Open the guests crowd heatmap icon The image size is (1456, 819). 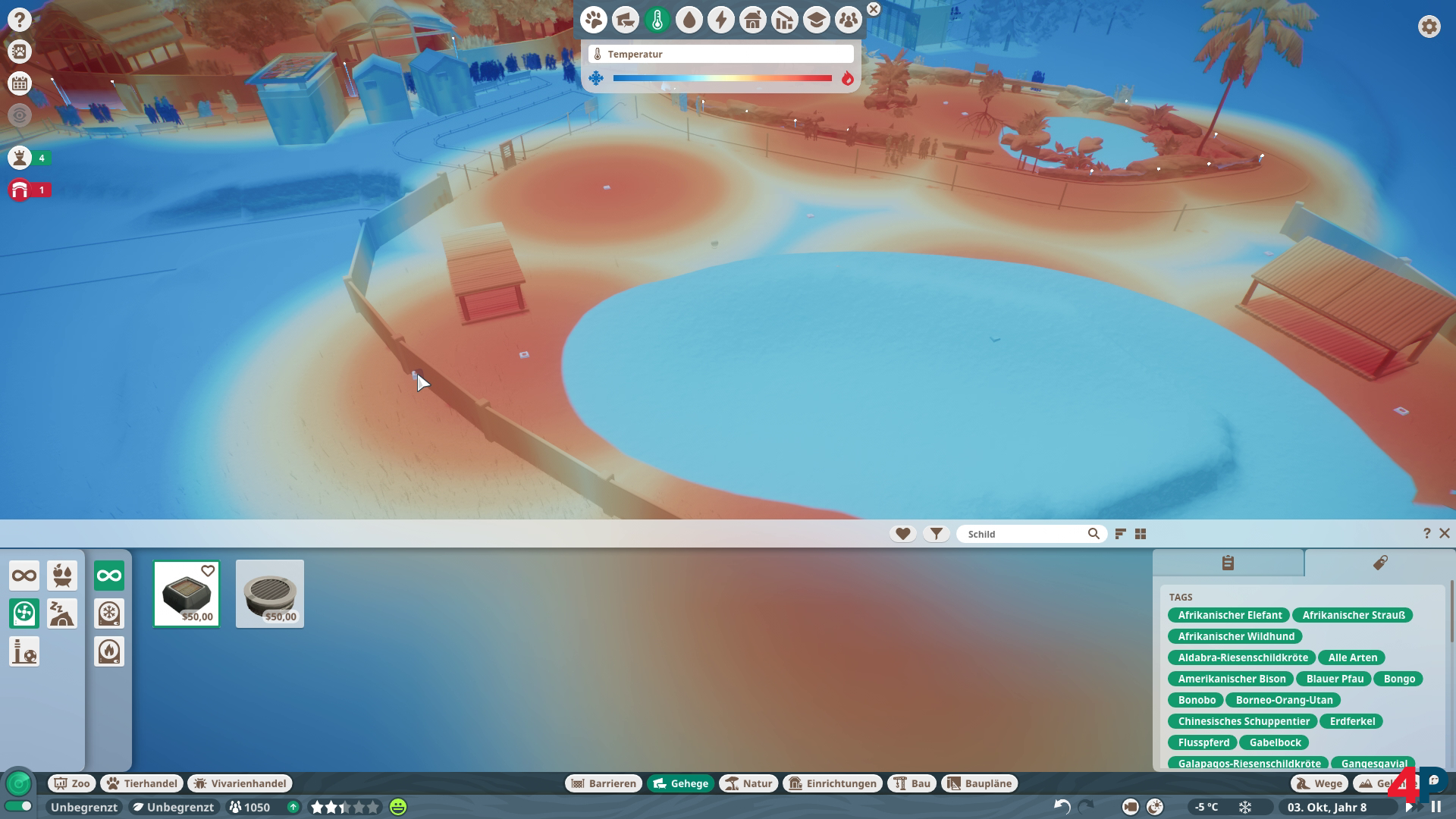[x=849, y=20]
